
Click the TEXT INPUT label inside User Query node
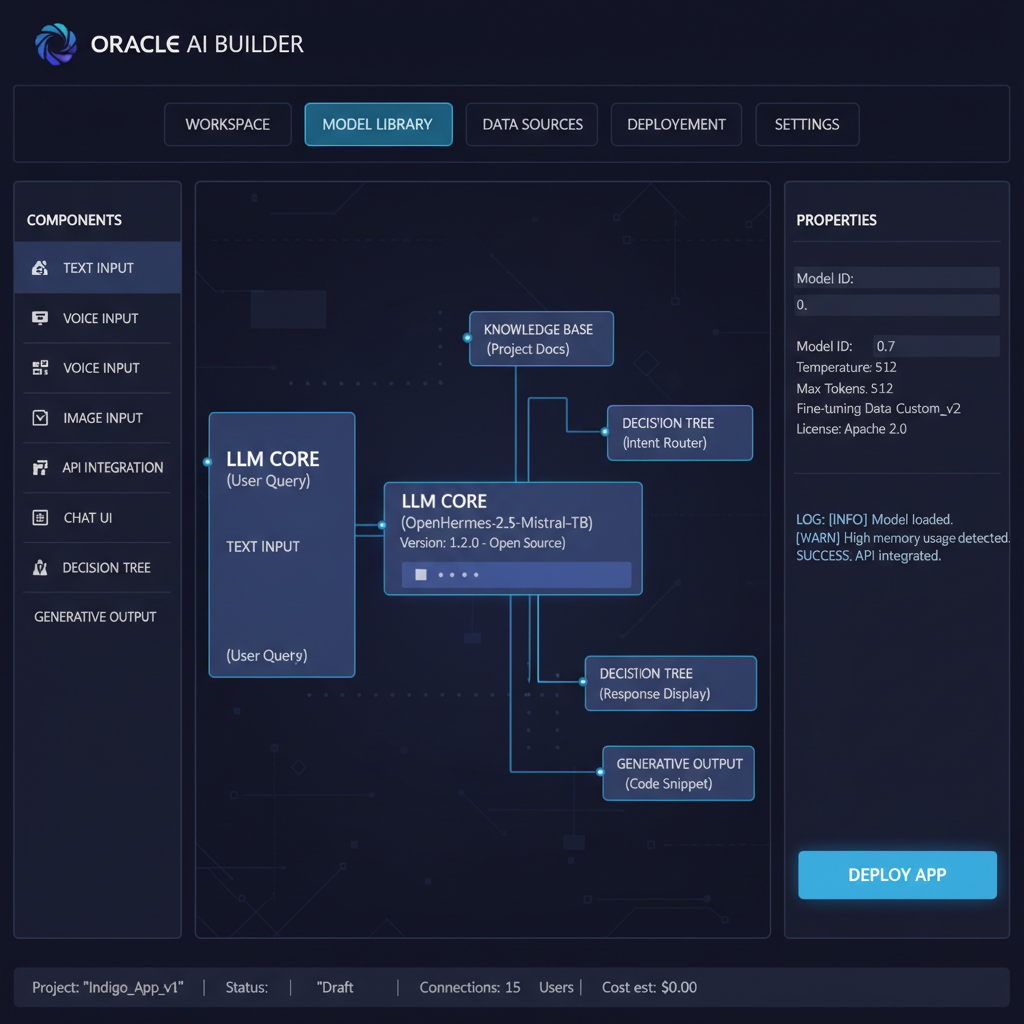click(263, 547)
